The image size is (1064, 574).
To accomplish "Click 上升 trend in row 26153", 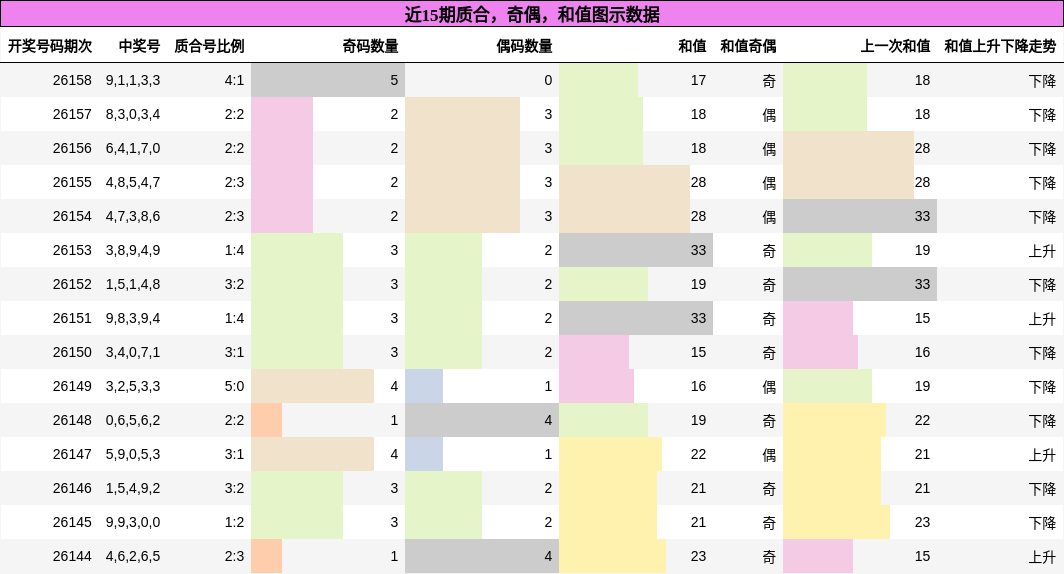I will click(x=1042, y=251).
